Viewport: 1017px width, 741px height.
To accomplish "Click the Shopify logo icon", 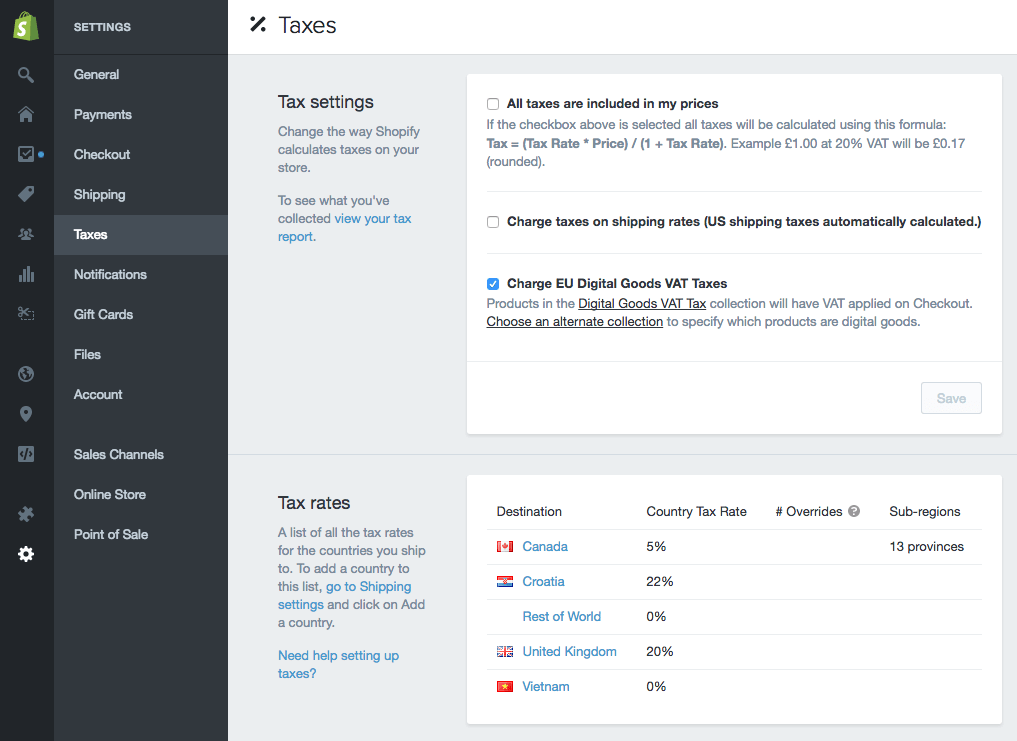I will coord(26,27).
